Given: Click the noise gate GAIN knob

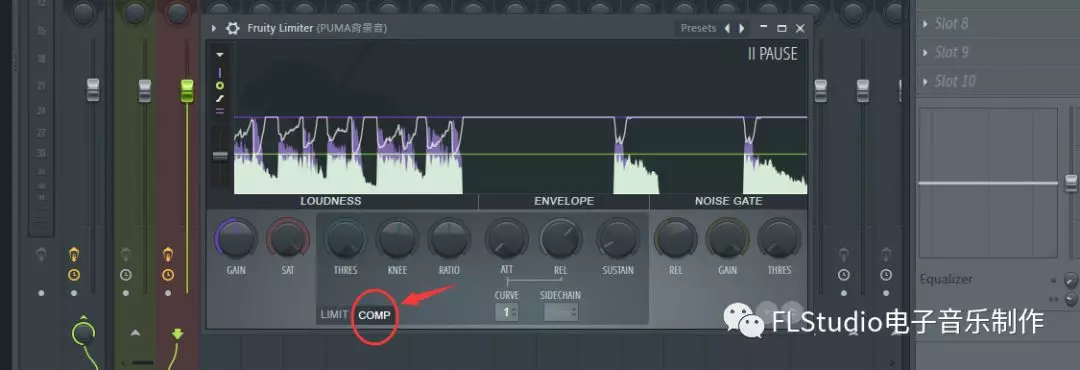Looking at the screenshot, I should [727, 238].
